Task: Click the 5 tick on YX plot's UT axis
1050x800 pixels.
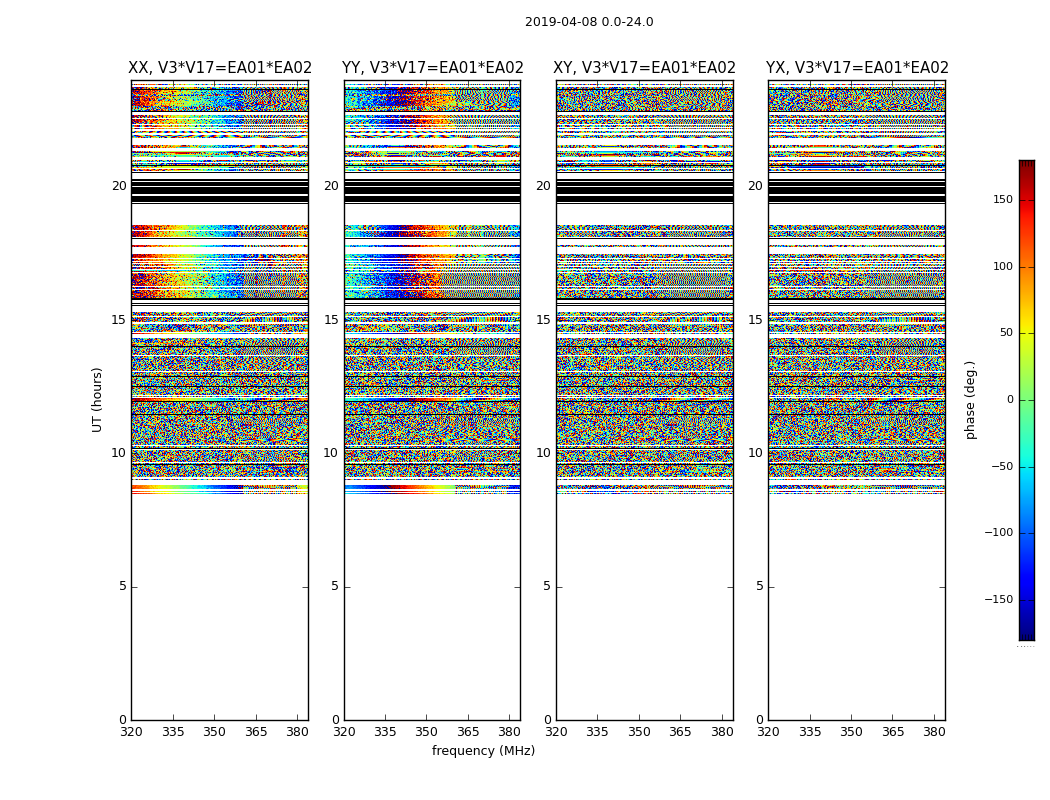Action: 759,586
